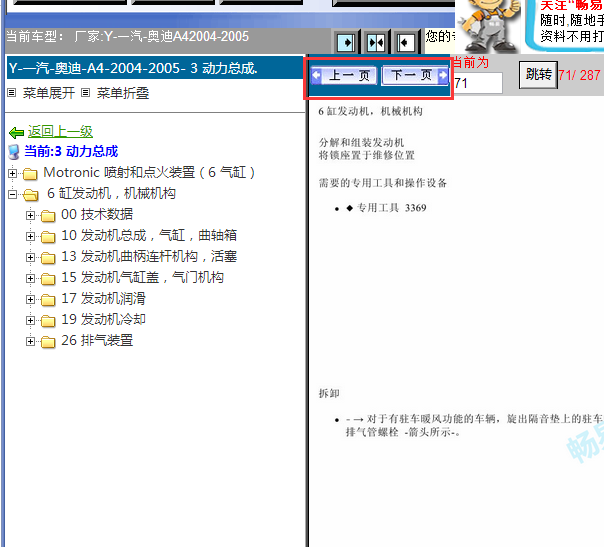Collapse the 6 缸发动机，机械机构 folder
Viewport: 604px width, 547px height.
click(x=12, y=195)
